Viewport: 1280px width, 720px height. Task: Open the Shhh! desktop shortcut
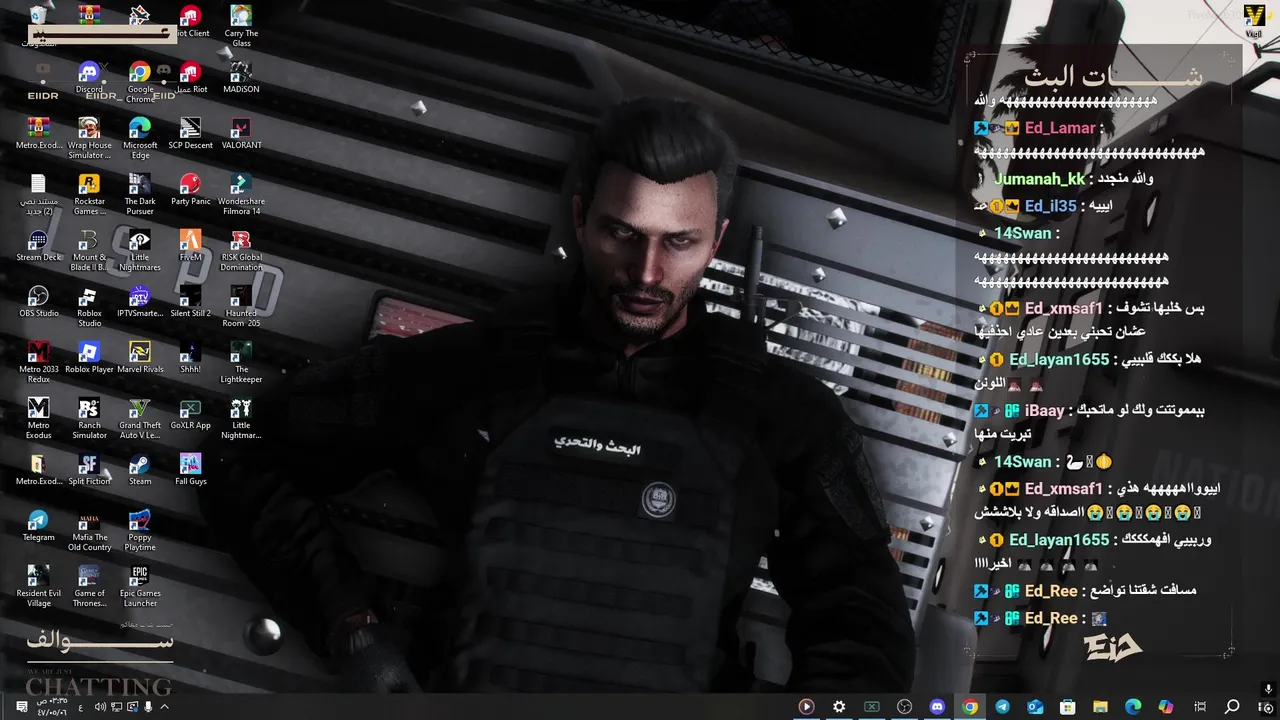pyautogui.click(x=190, y=358)
